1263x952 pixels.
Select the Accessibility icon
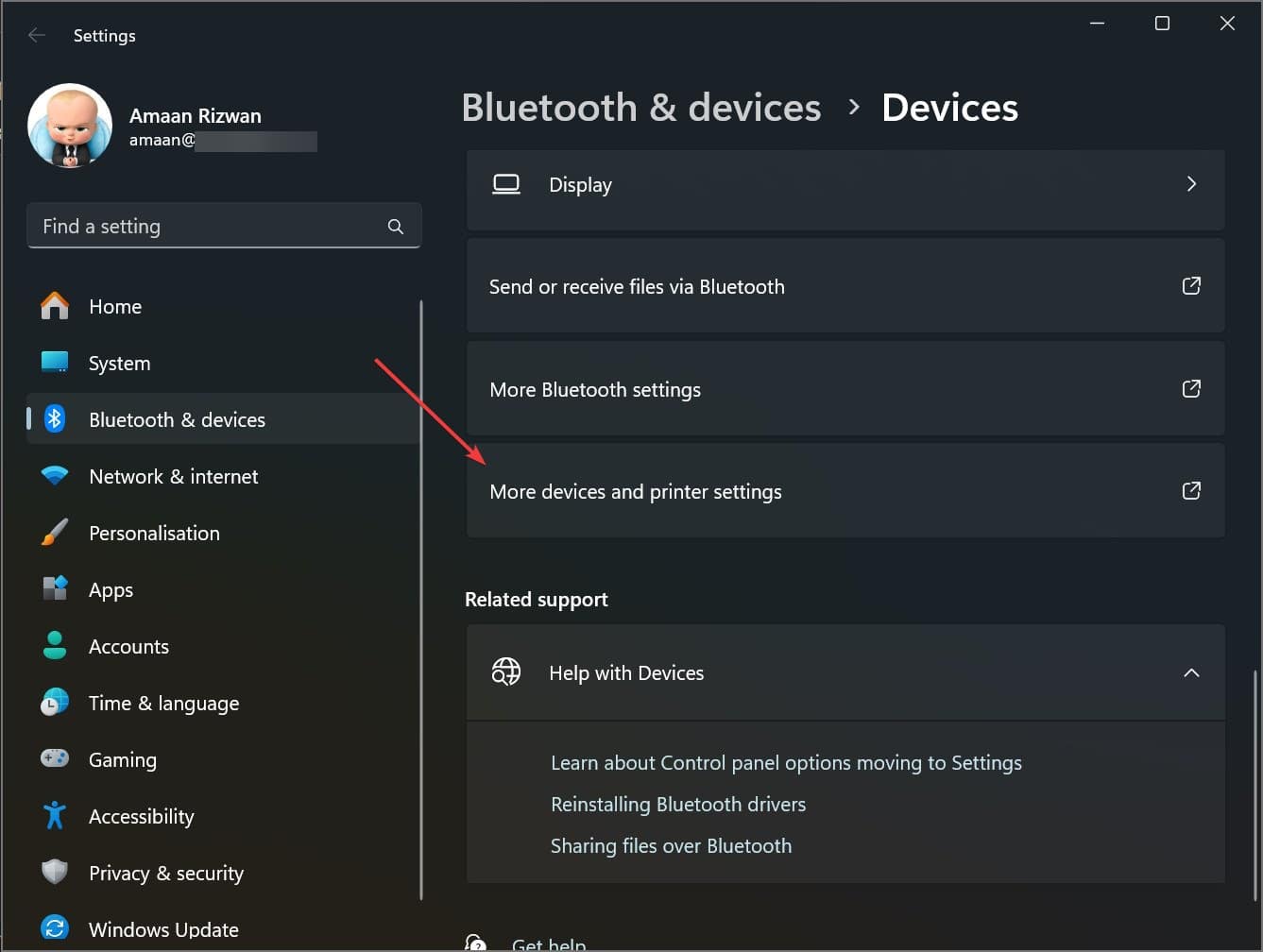pos(55,815)
